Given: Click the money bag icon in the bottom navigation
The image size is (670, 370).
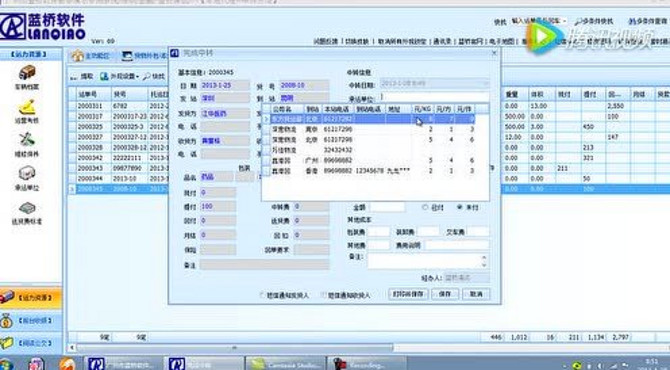Looking at the screenshot, I should [7, 320].
